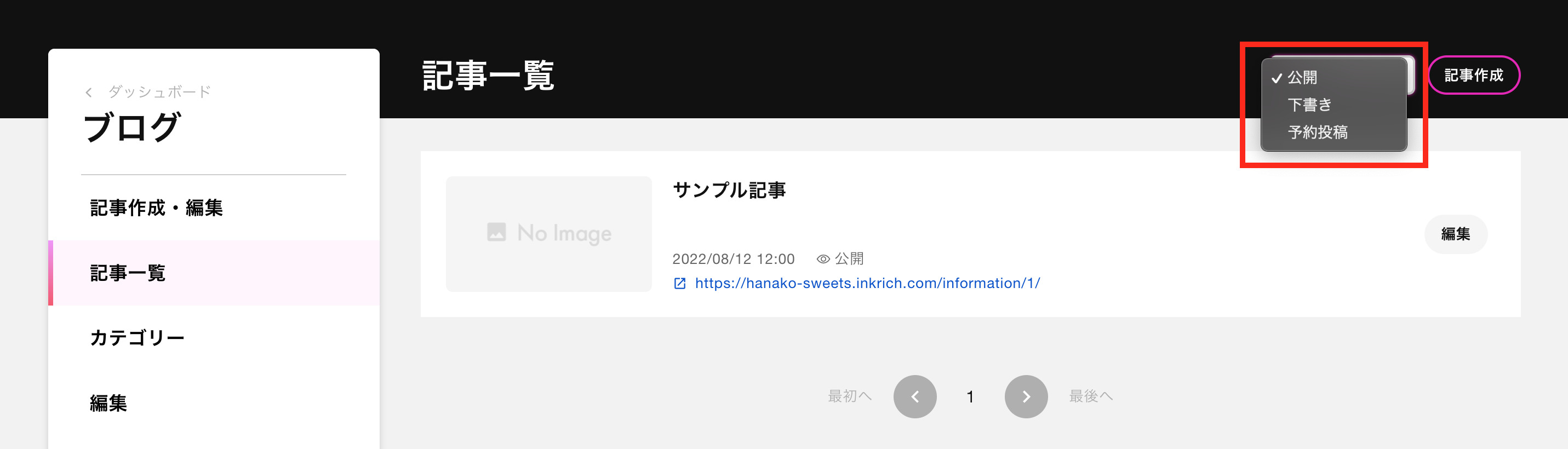Open the hanako-sweets information URL link
Image resolution: width=1568 pixels, height=449 pixels.
click(x=867, y=284)
